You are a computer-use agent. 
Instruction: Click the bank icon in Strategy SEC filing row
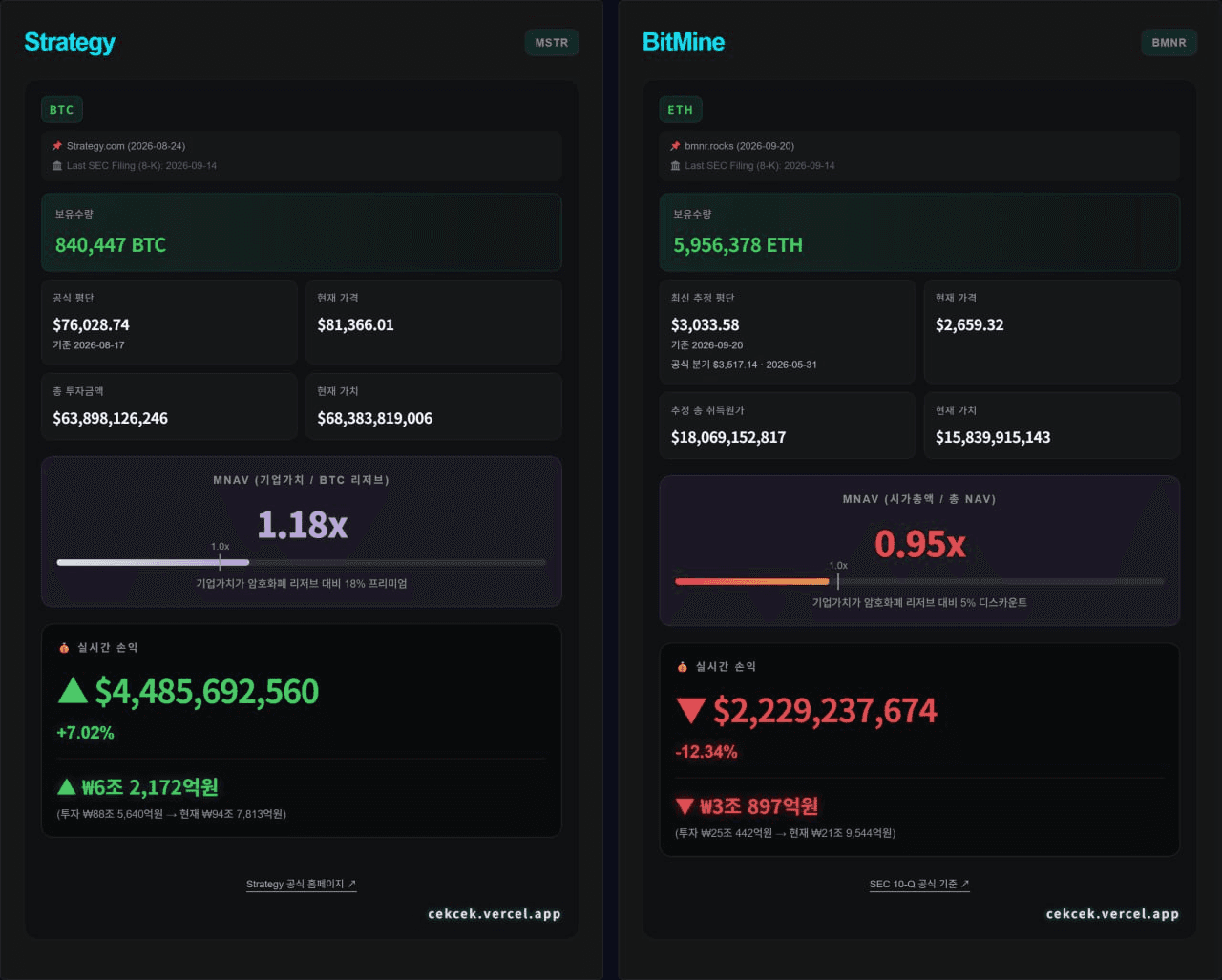point(57,166)
